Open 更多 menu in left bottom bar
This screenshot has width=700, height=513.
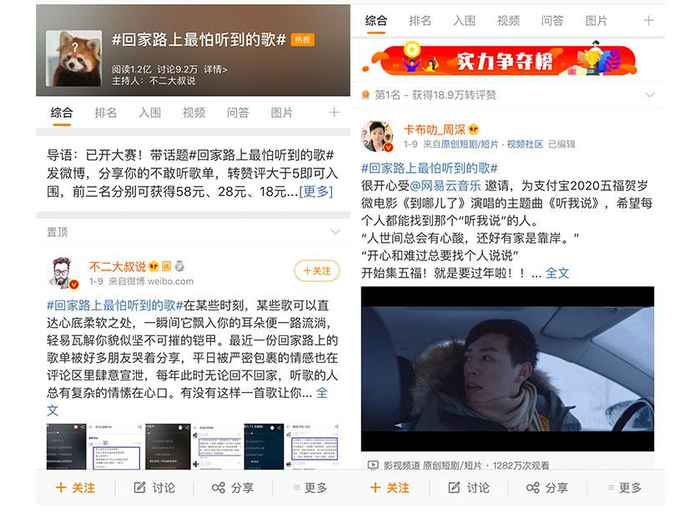311,488
